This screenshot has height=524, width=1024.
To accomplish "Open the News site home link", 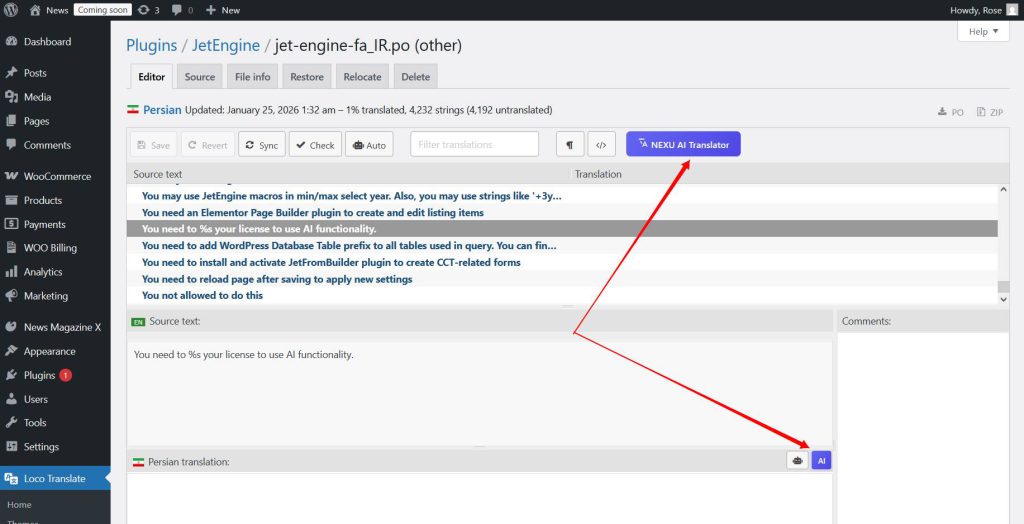I will coord(49,10).
